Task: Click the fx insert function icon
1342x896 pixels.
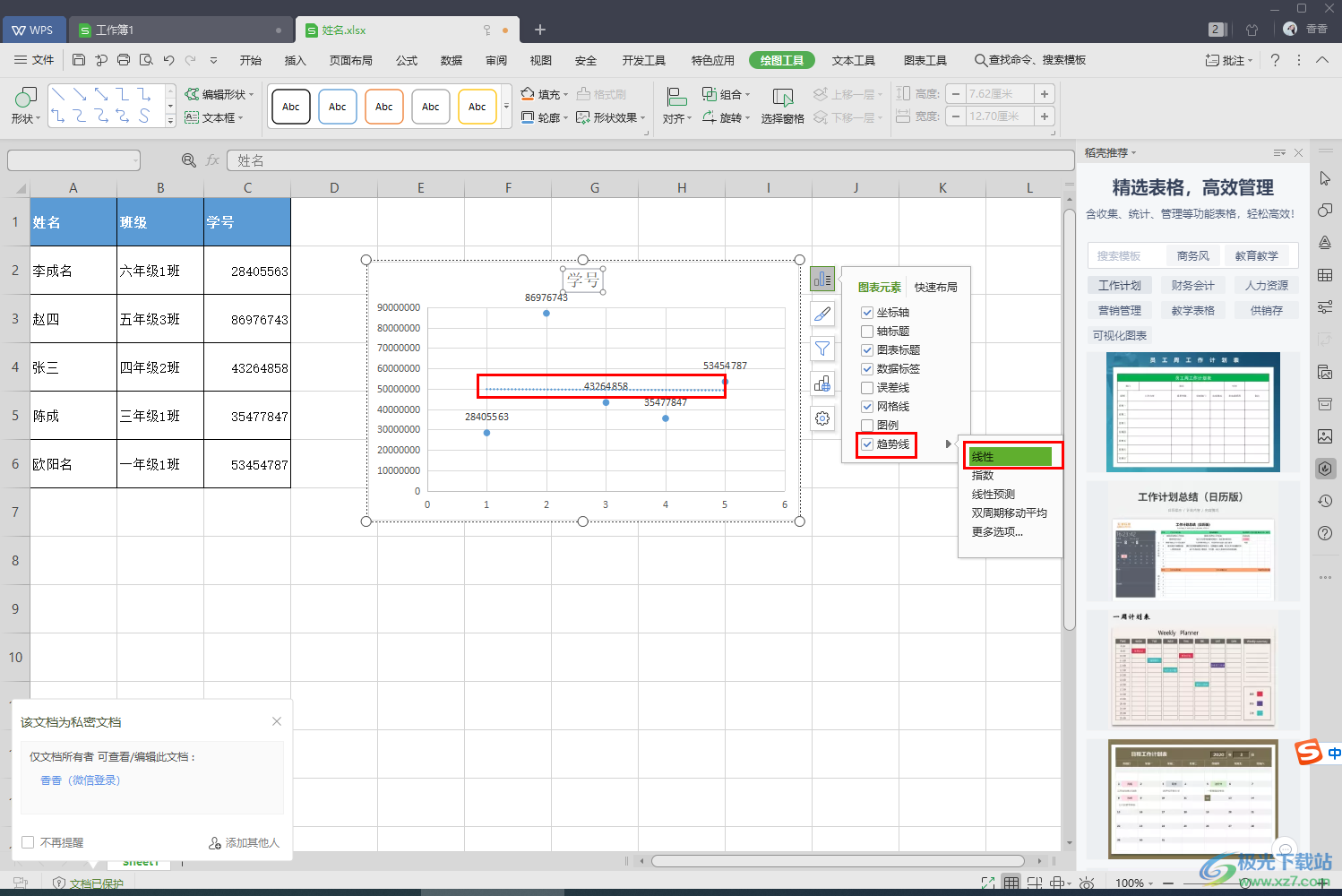Action: (212, 160)
